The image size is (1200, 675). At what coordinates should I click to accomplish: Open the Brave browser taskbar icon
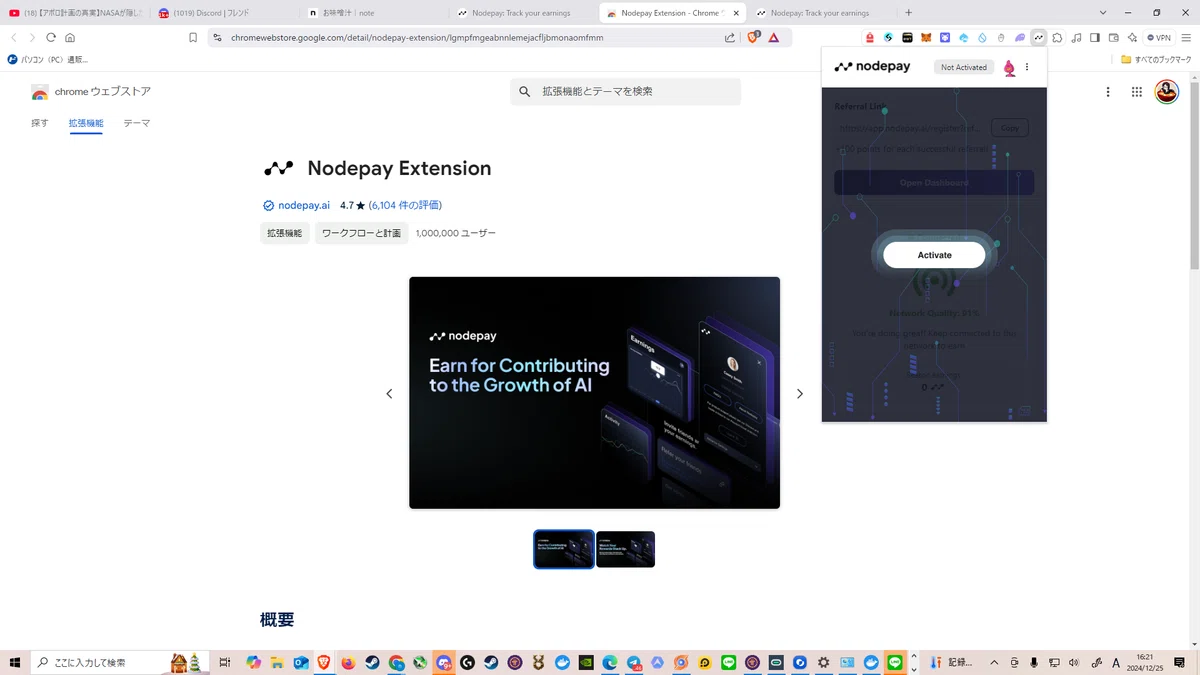324,662
